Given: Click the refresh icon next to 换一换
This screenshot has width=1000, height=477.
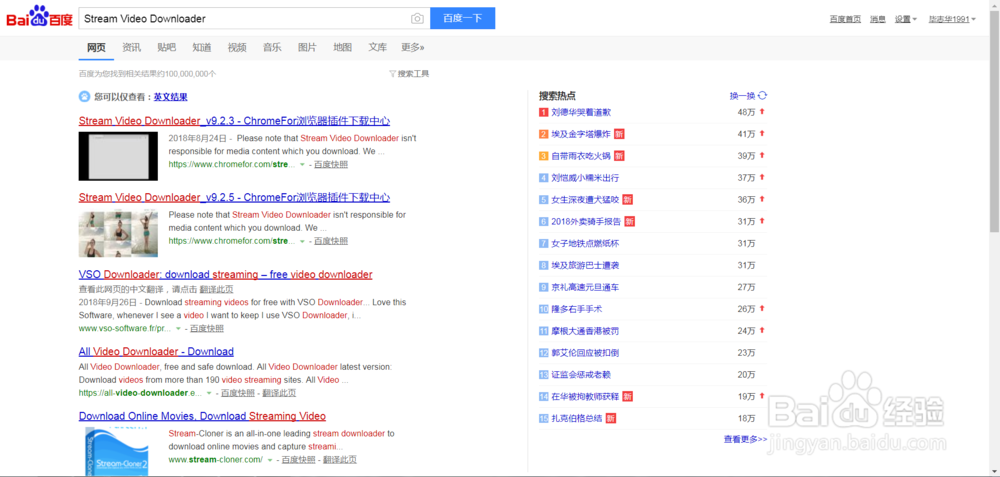Looking at the screenshot, I should pos(763,96).
